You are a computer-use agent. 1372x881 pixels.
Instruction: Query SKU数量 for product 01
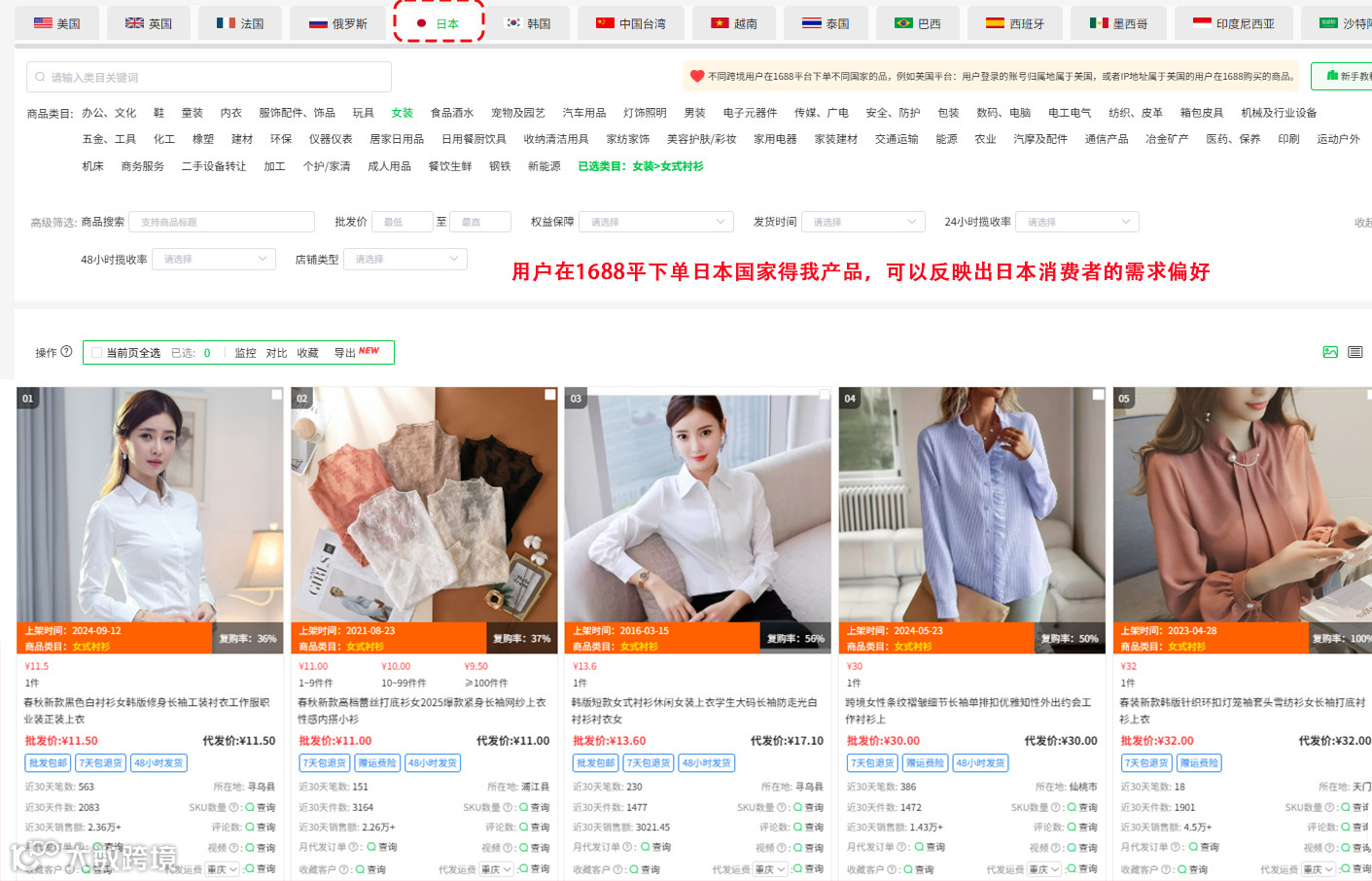(261, 807)
